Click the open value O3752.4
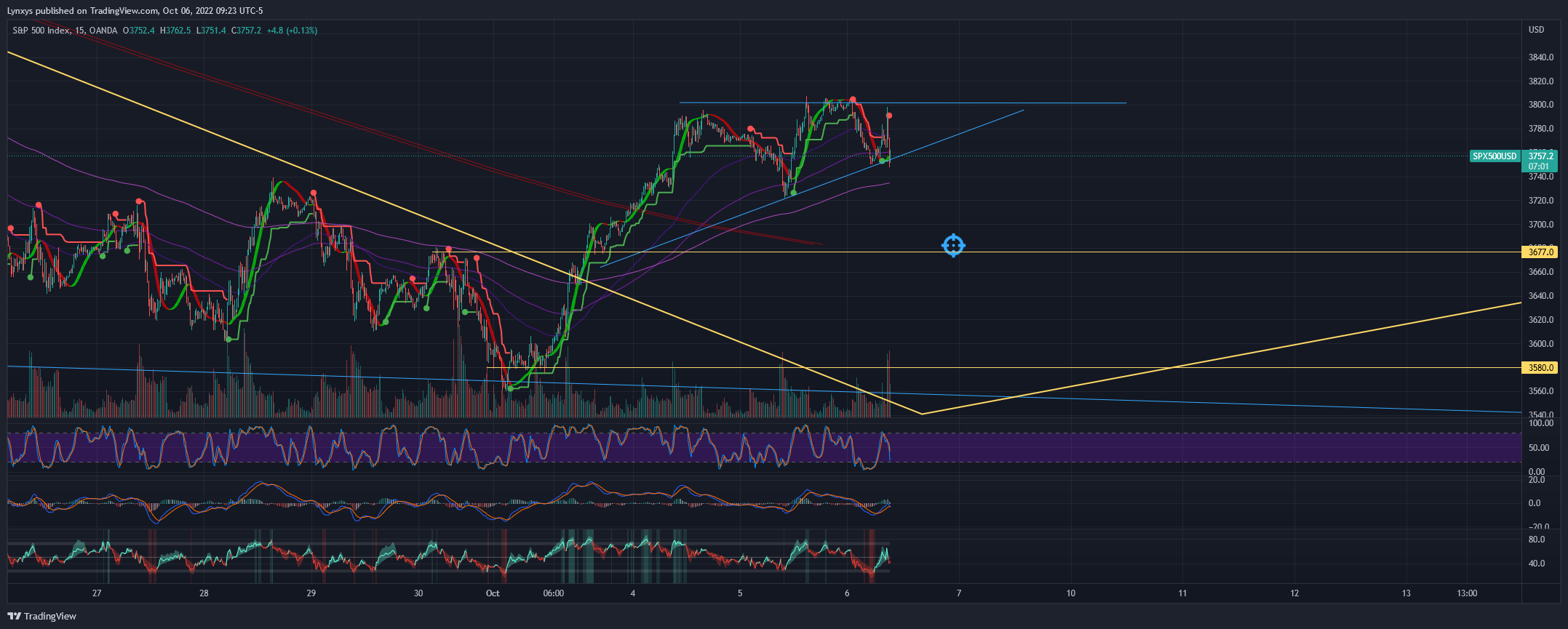This screenshot has width=1568, height=629. 138,31
